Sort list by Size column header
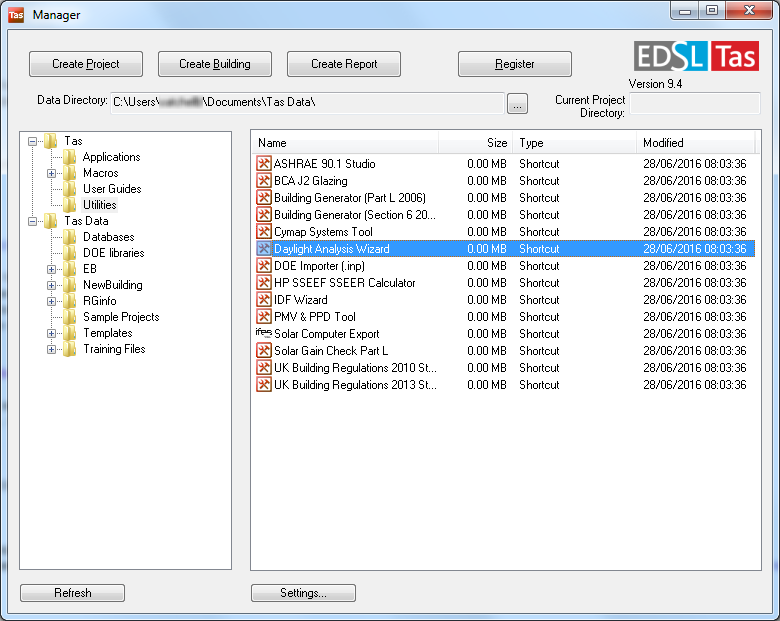The width and height of the screenshot is (780, 621). tap(476, 143)
